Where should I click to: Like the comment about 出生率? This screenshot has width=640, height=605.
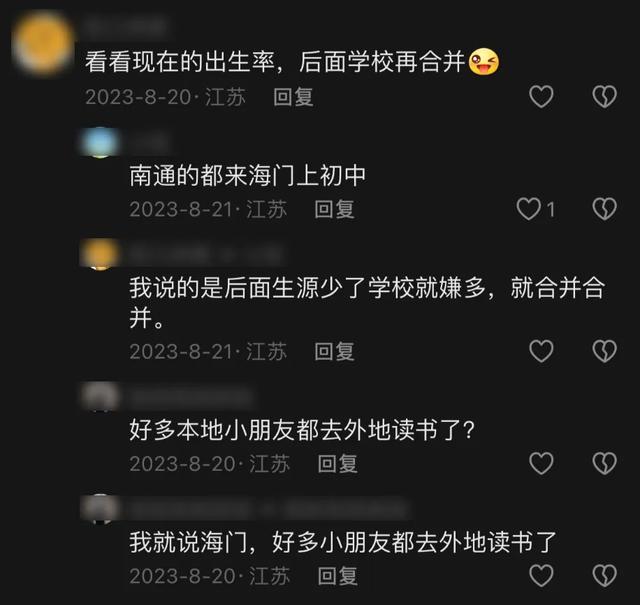tap(541, 96)
